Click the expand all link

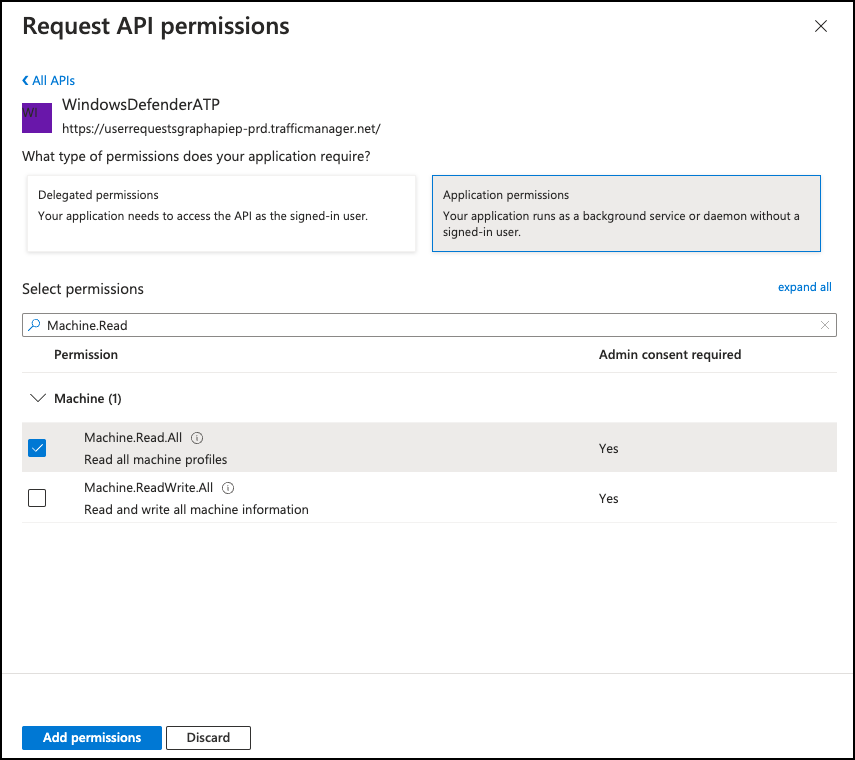click(804, 287)
